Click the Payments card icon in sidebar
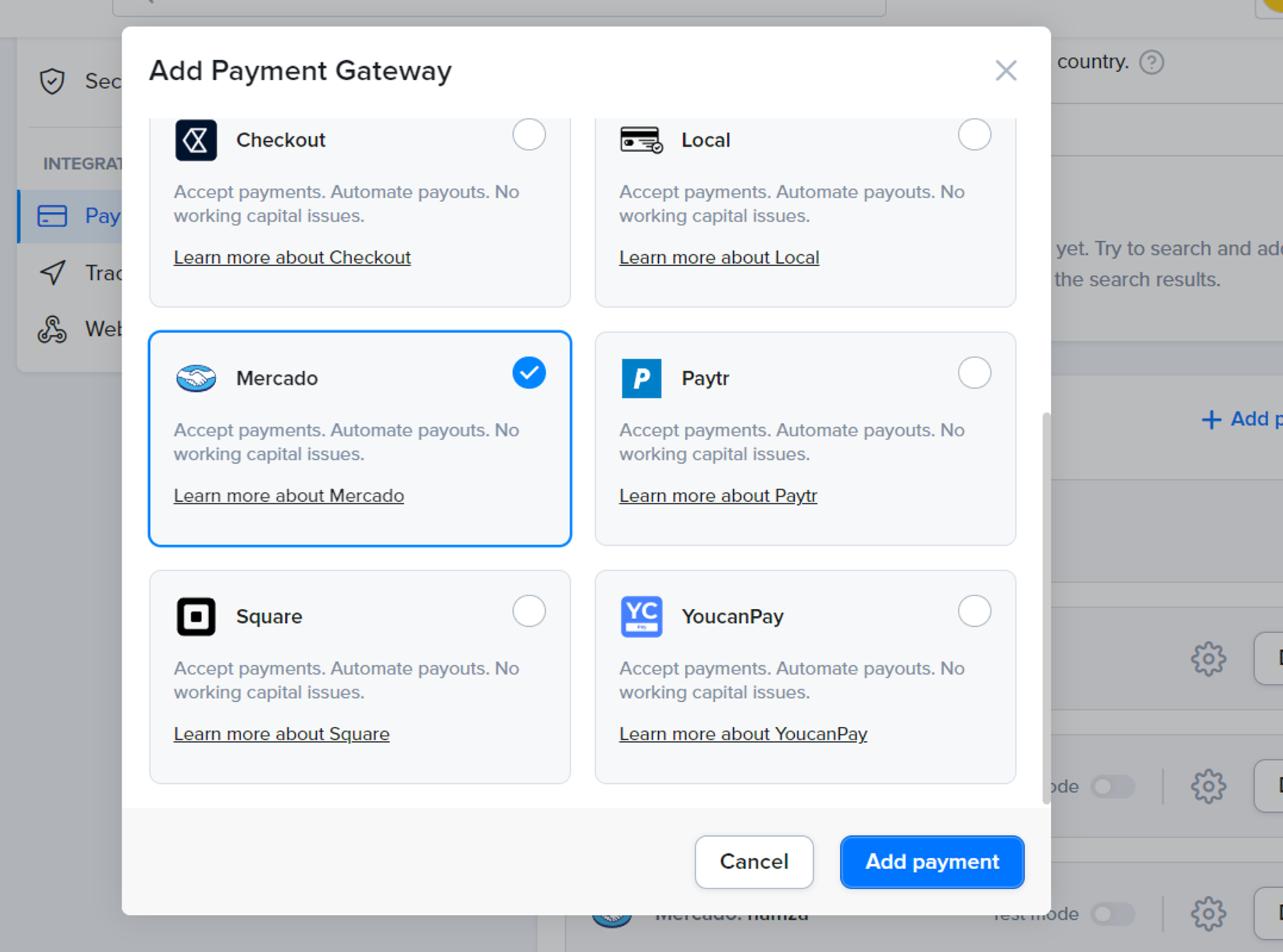Viewport: 1283px width, 952px height. 52,216
